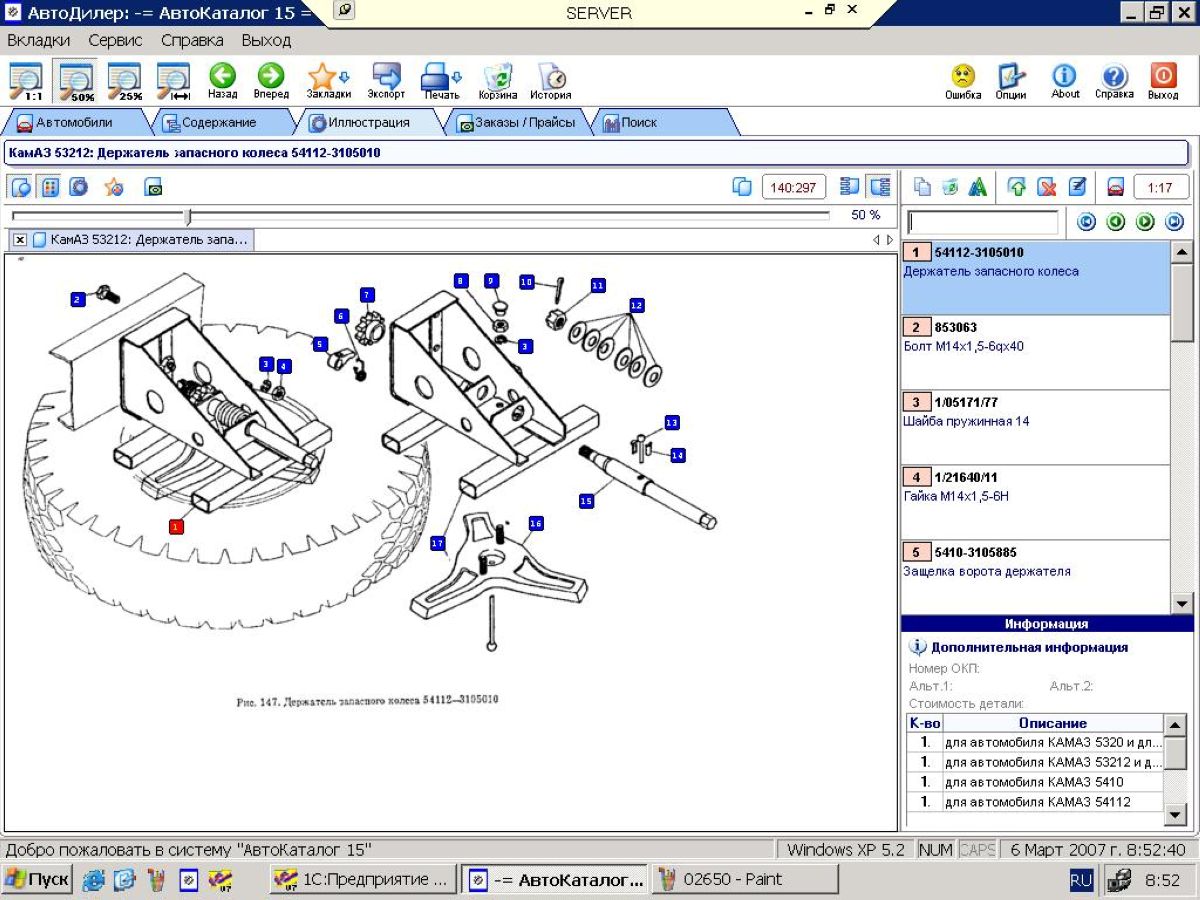Click the green eye image icon above illustration
The width and height of the screenshot is (1200, 900).
coord(153,187)
